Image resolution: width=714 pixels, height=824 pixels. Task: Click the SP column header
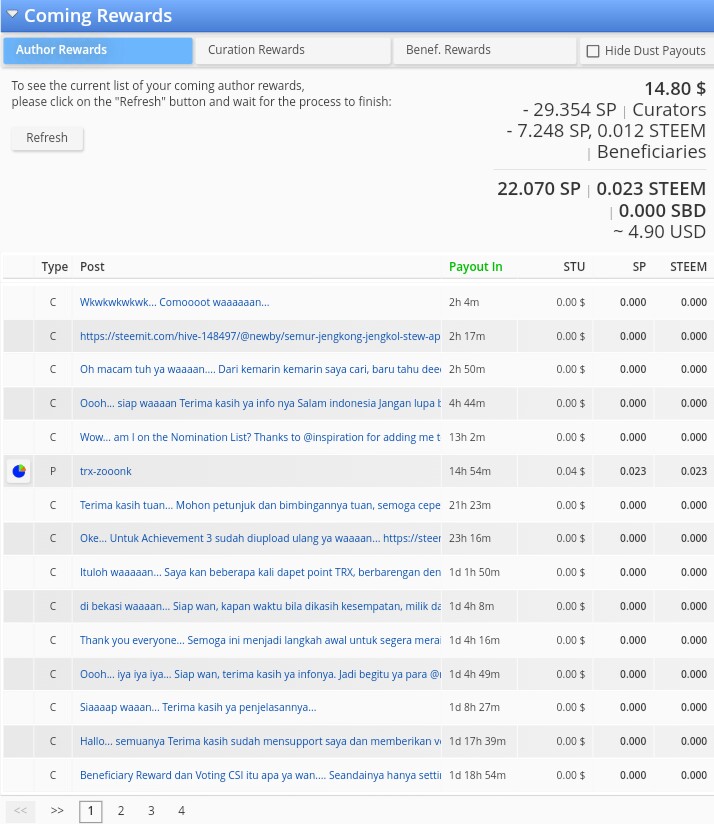[639, 267]
